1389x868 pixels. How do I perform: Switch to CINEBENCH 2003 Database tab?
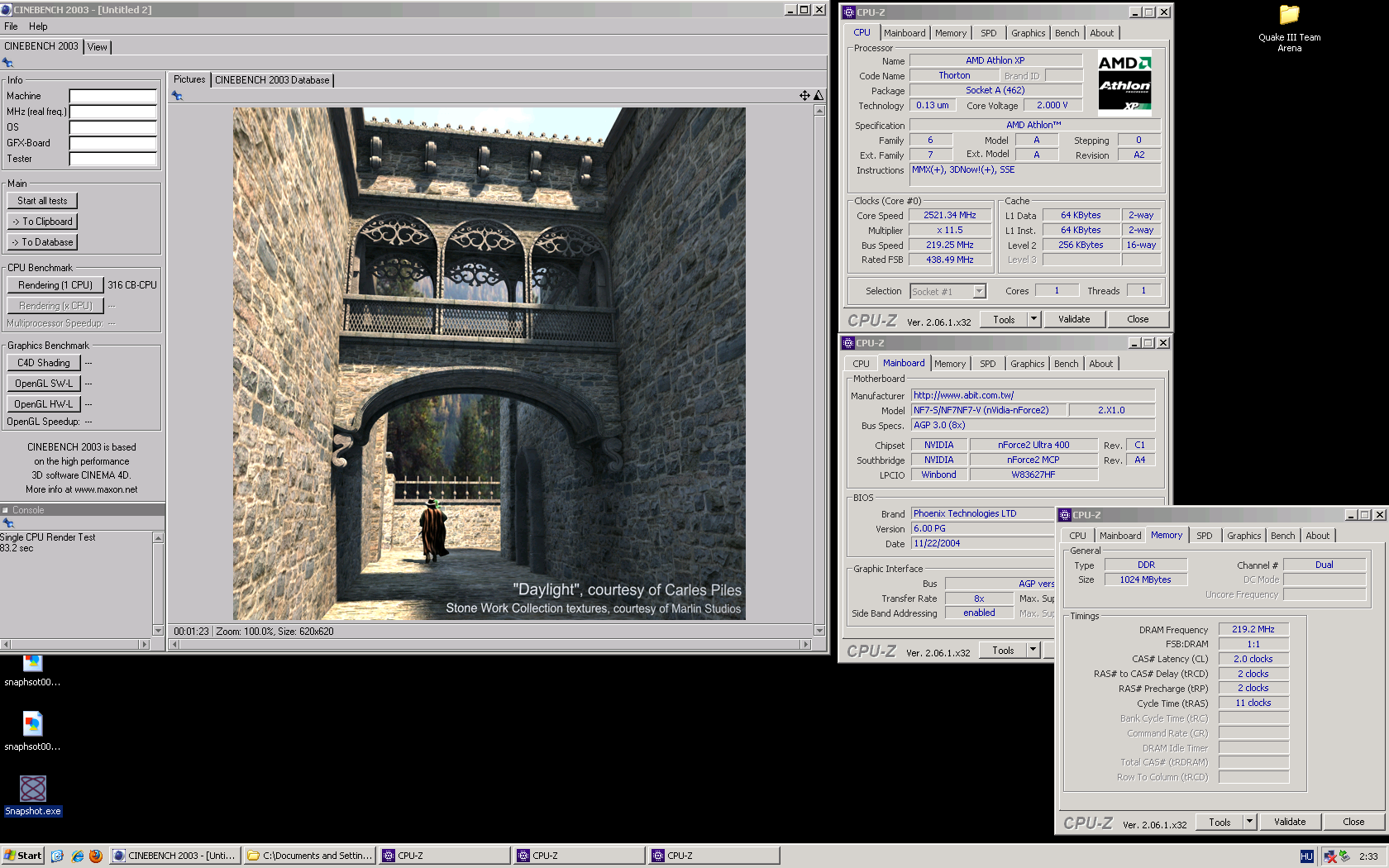[272, 80]
